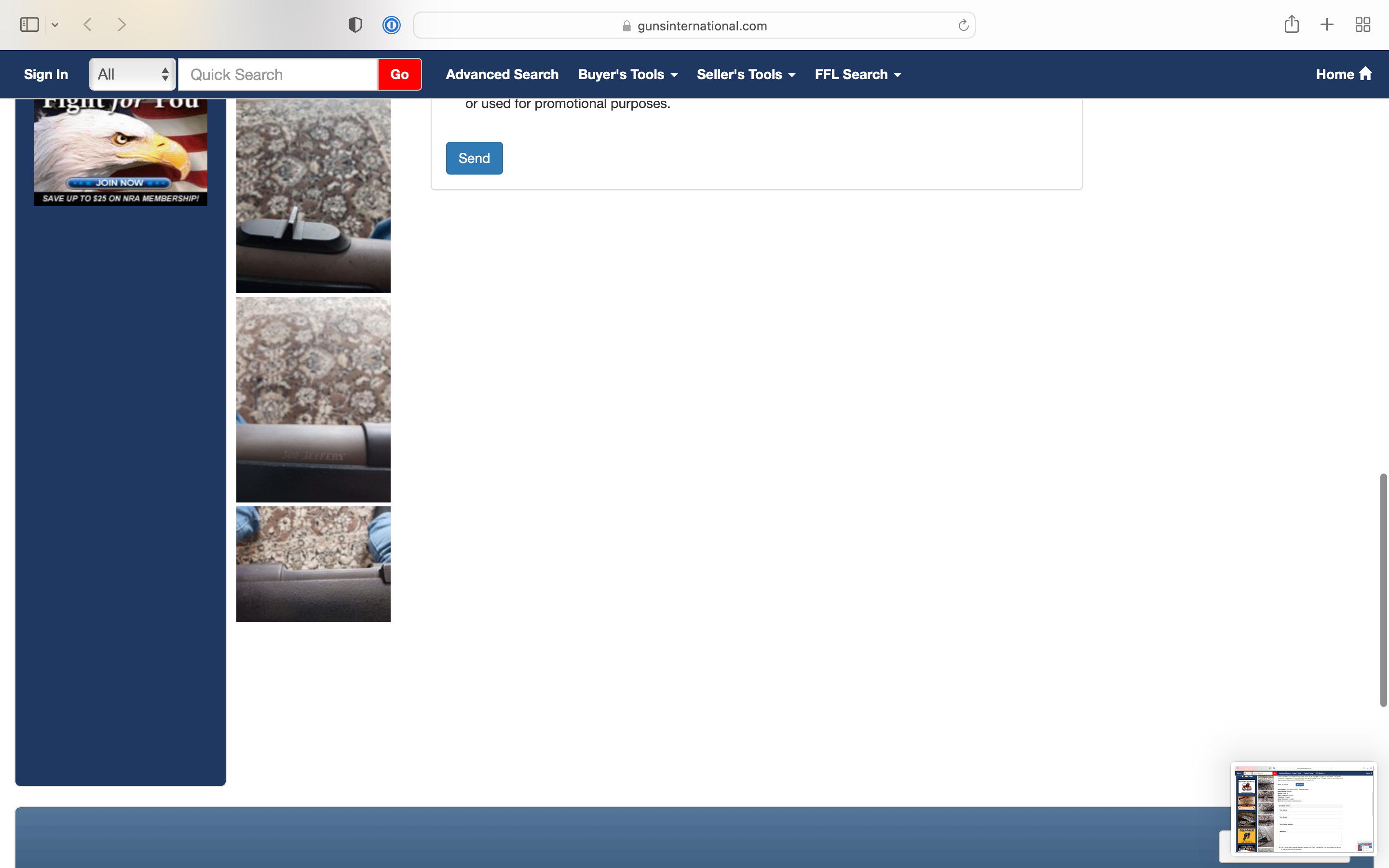Click the 1Password extension icon
The height and width of the screenshot is (868, 1389).
[x=392, y=25]
